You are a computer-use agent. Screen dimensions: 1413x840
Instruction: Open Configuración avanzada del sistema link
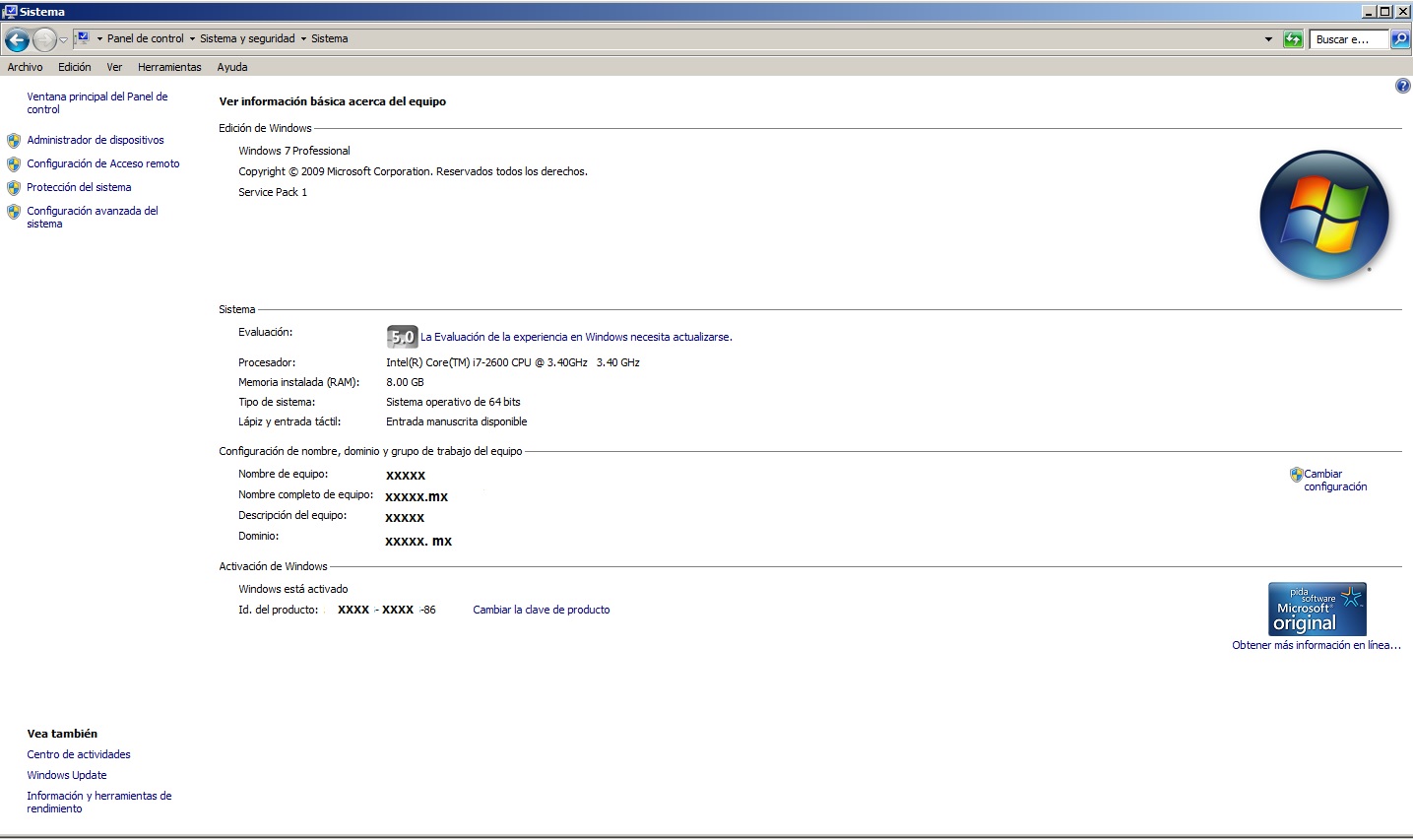pos(93,217)
